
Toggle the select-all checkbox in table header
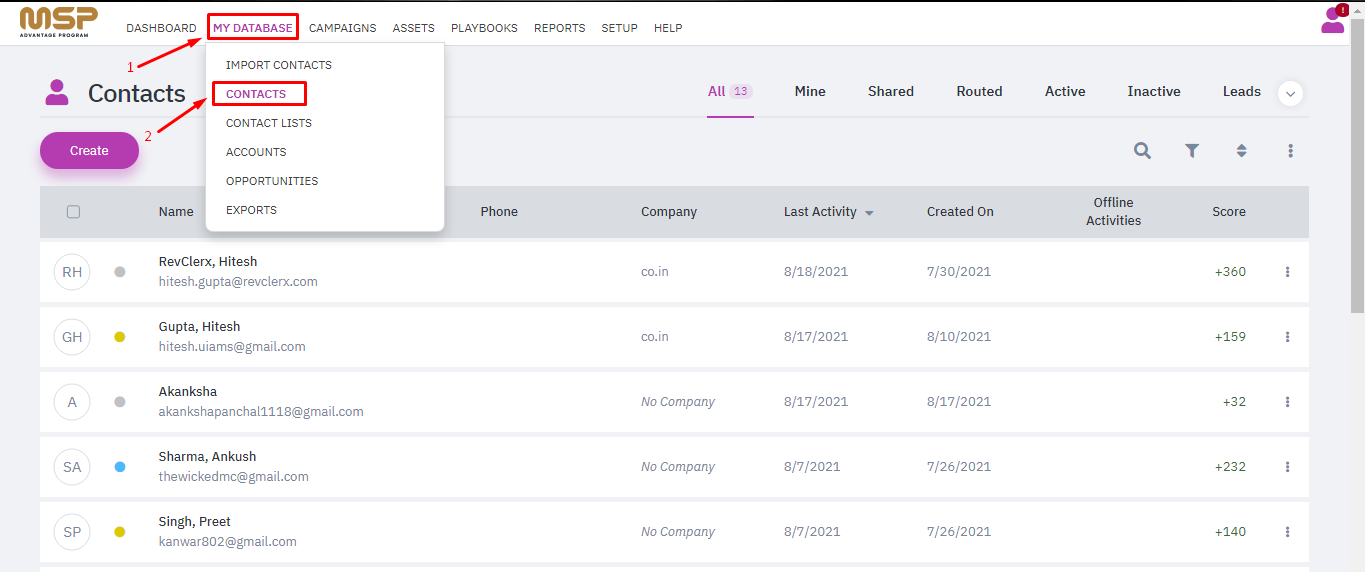tap(73, 212)
